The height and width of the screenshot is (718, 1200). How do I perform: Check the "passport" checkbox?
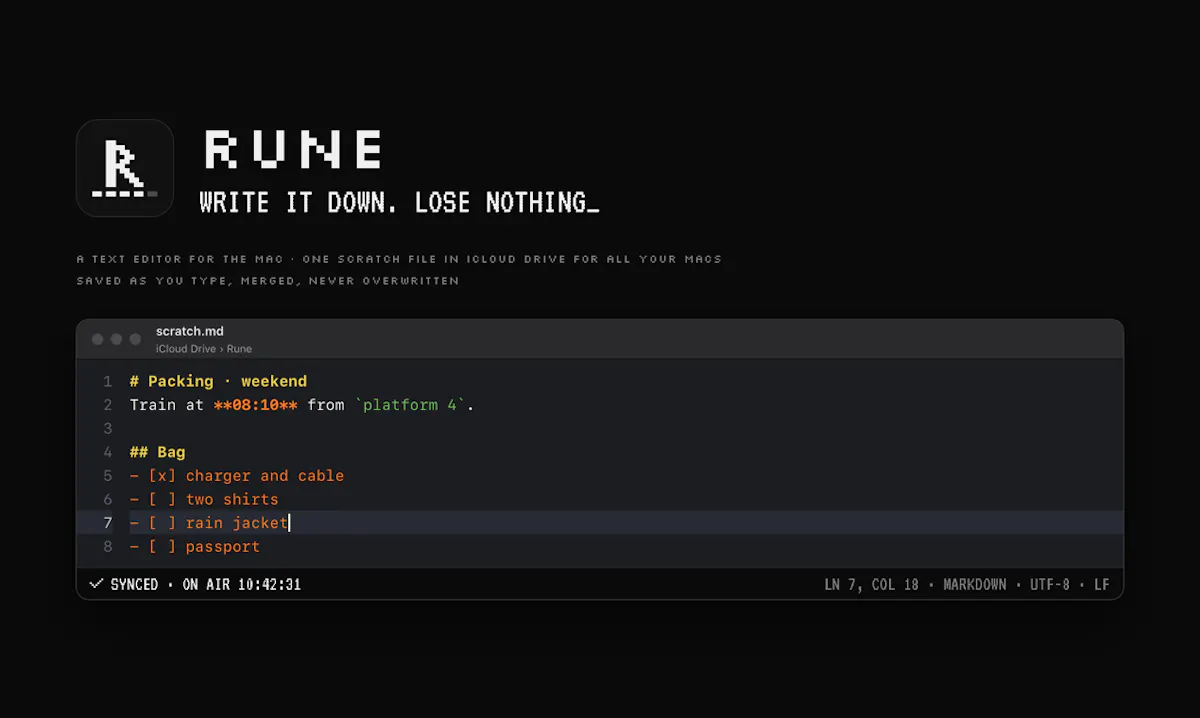162,547
